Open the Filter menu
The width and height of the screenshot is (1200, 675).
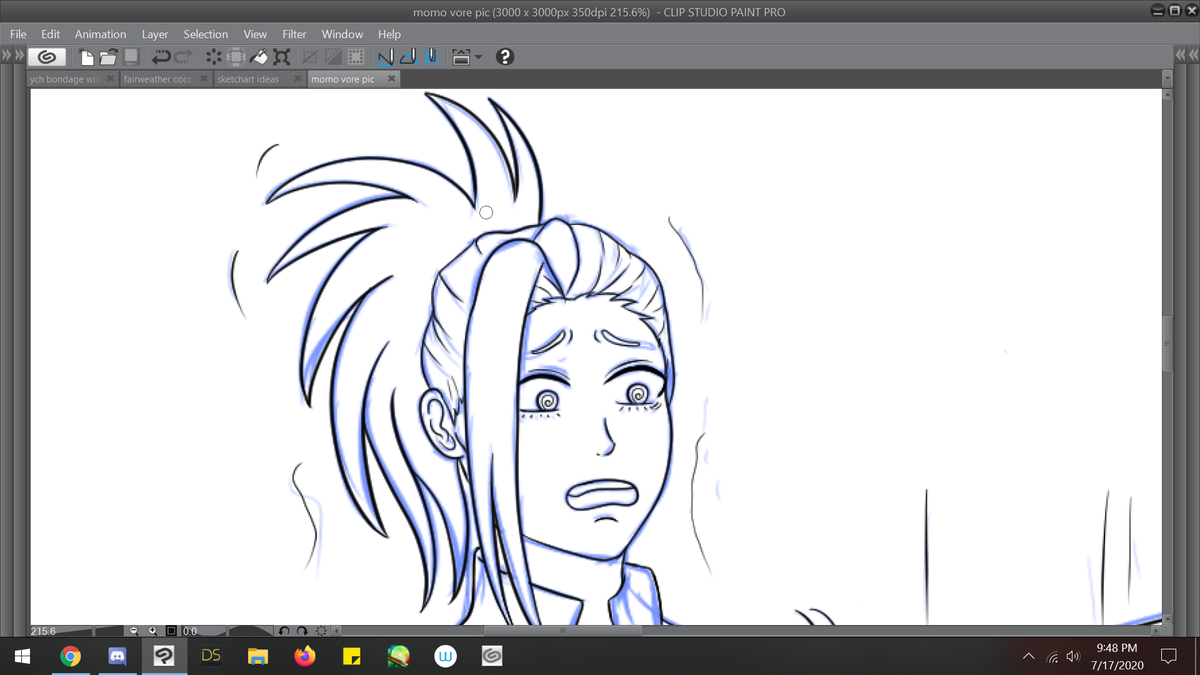tap(294, 34)
